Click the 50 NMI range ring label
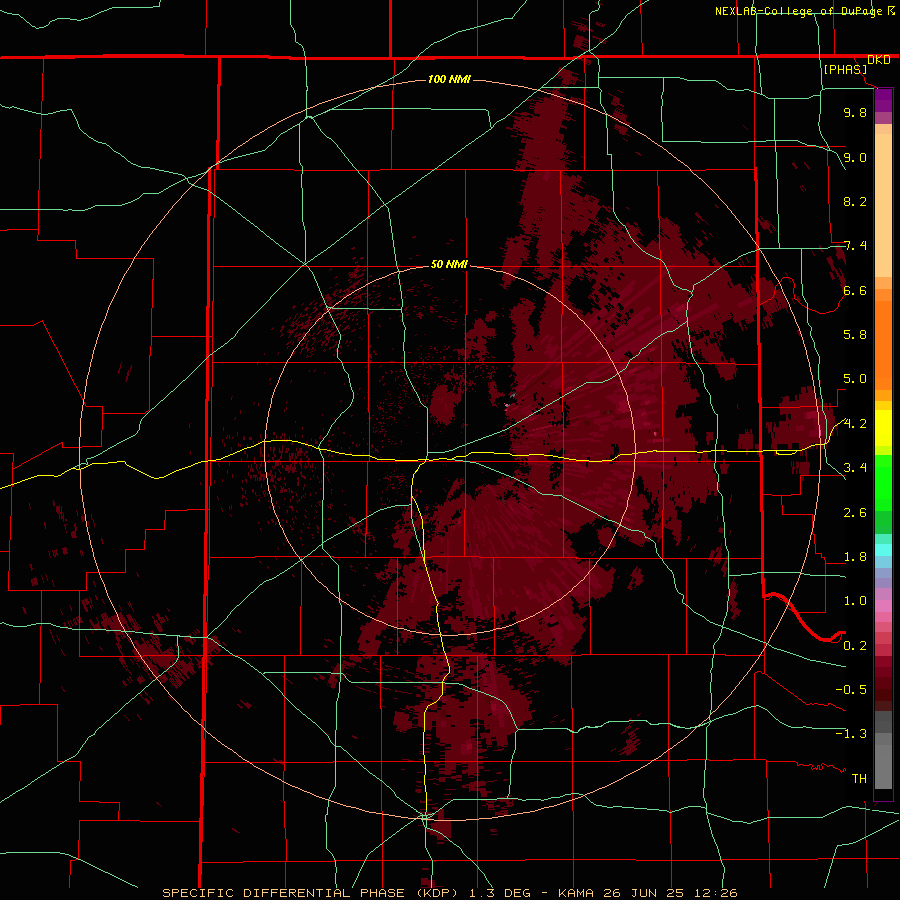 [449, 264]
